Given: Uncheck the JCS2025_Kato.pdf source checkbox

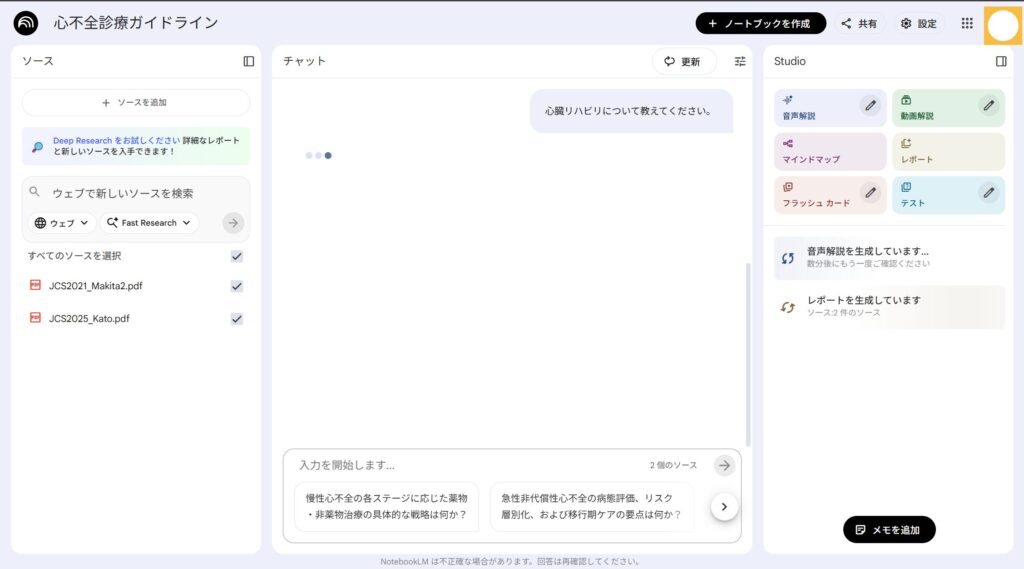Looking at the screenshot, I should tap(237, 319).
